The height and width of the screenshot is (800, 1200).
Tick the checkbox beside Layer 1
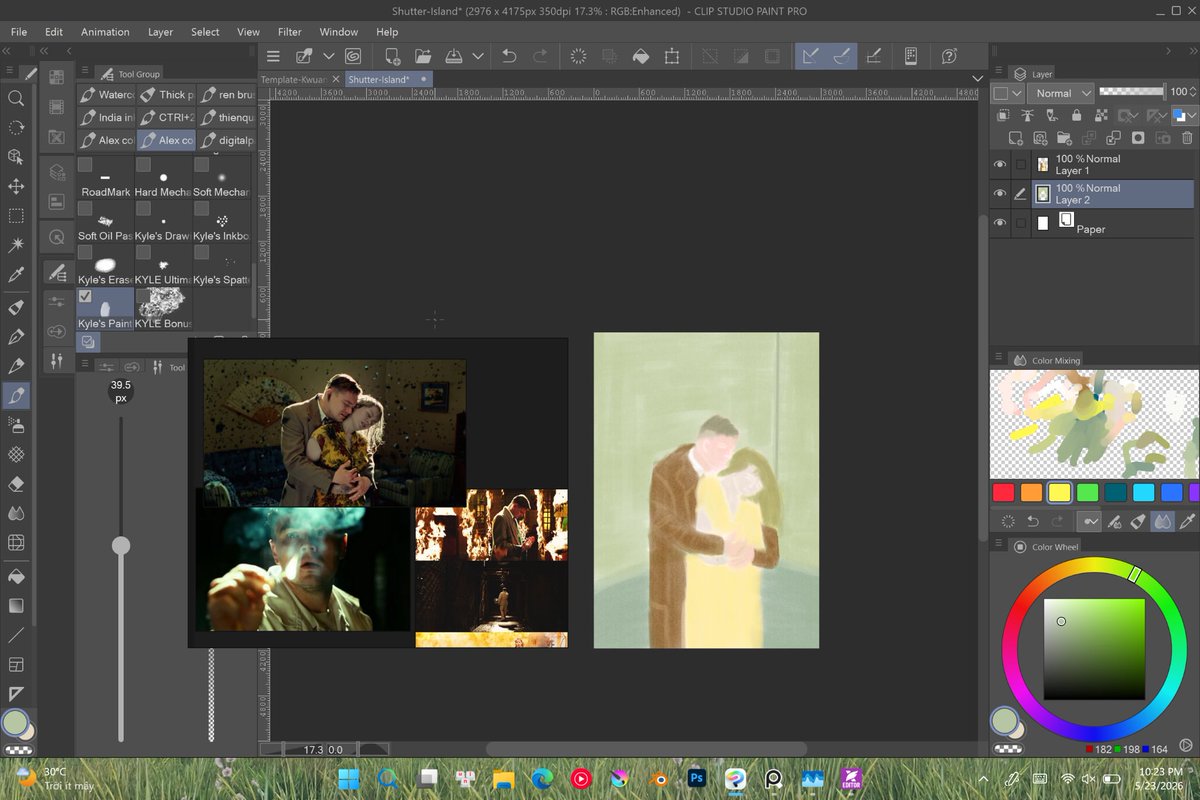coord(1021,165)
